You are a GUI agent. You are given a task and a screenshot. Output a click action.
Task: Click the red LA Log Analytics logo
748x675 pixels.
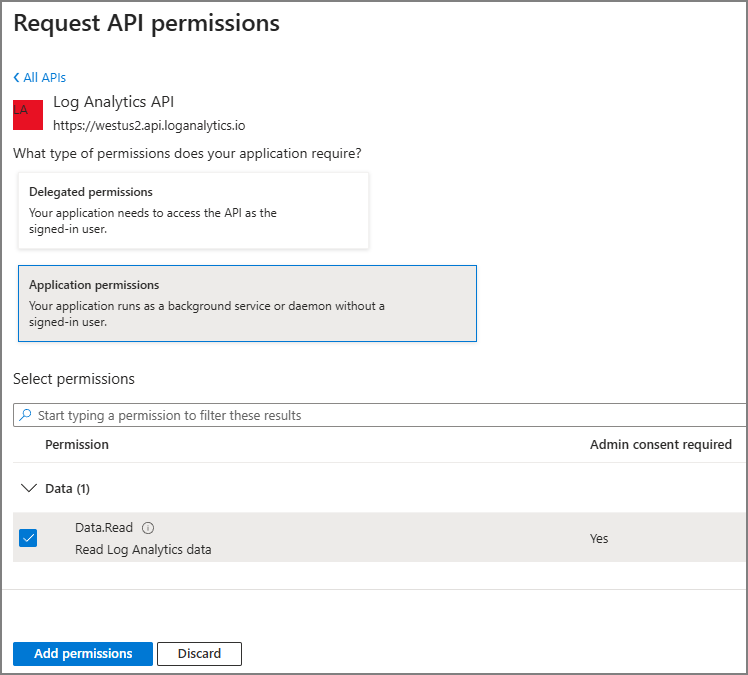click(28, 115)
